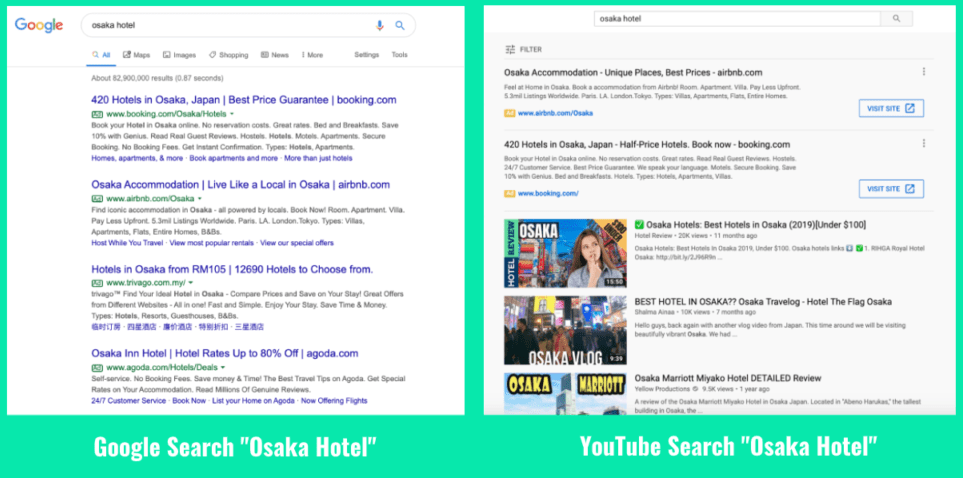Screen dimensions: 963x478
Task: Click List your Home on Agoda sitelink
Action: click(254, 401)
